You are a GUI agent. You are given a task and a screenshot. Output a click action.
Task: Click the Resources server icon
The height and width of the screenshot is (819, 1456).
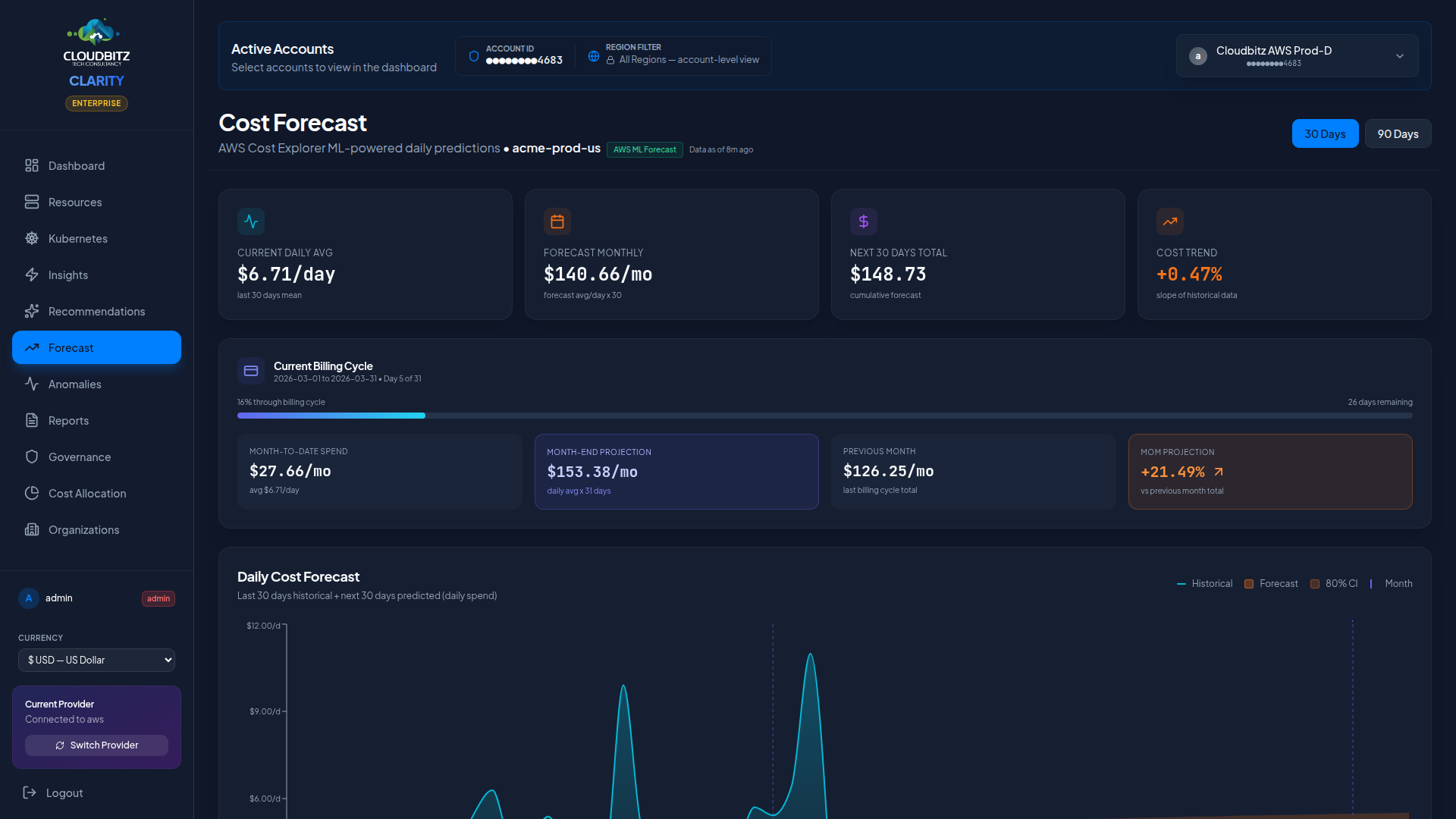click(x=32, y=202)
